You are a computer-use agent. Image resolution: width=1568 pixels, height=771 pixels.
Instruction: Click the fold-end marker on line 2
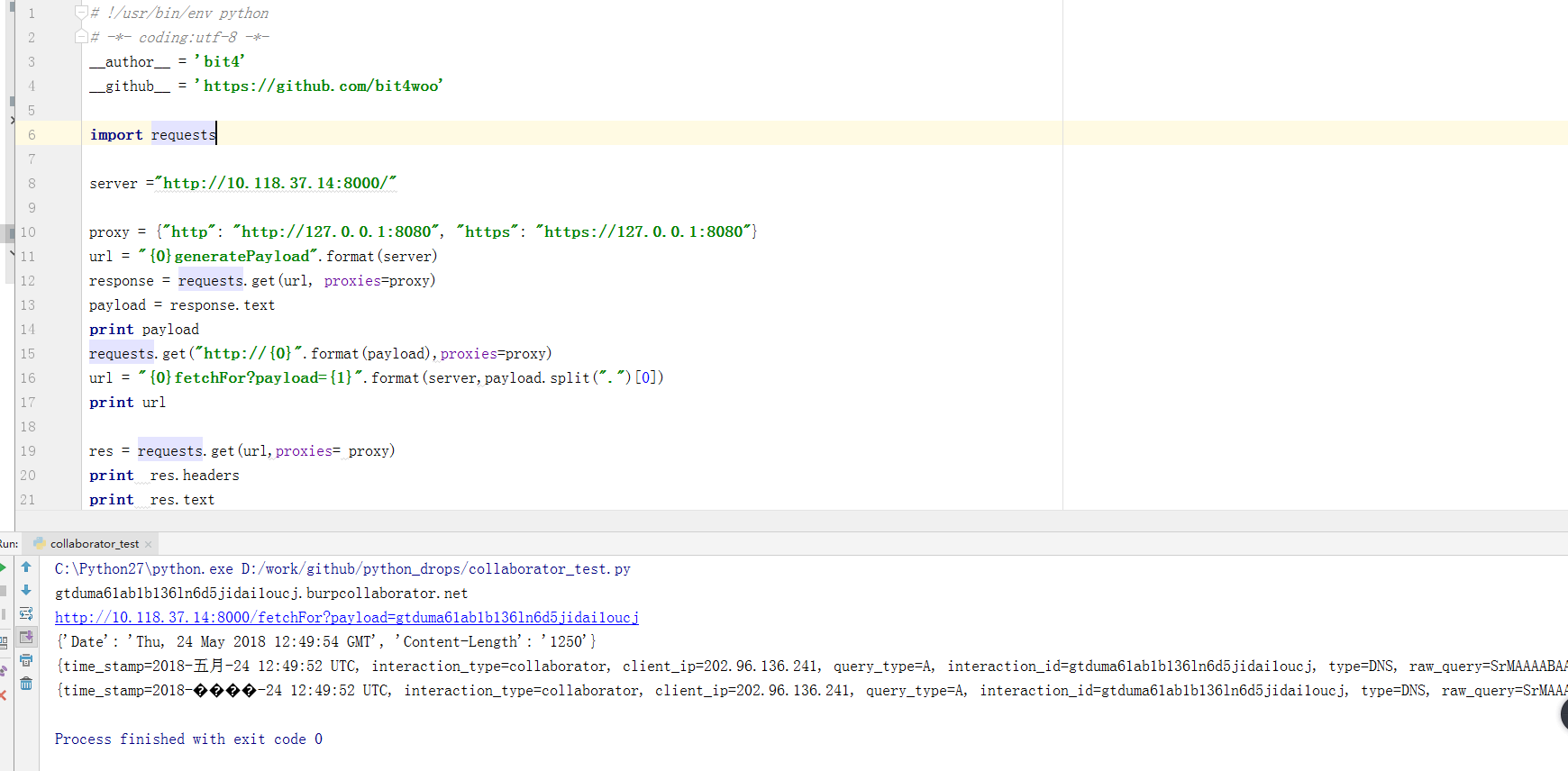(81, 37)
